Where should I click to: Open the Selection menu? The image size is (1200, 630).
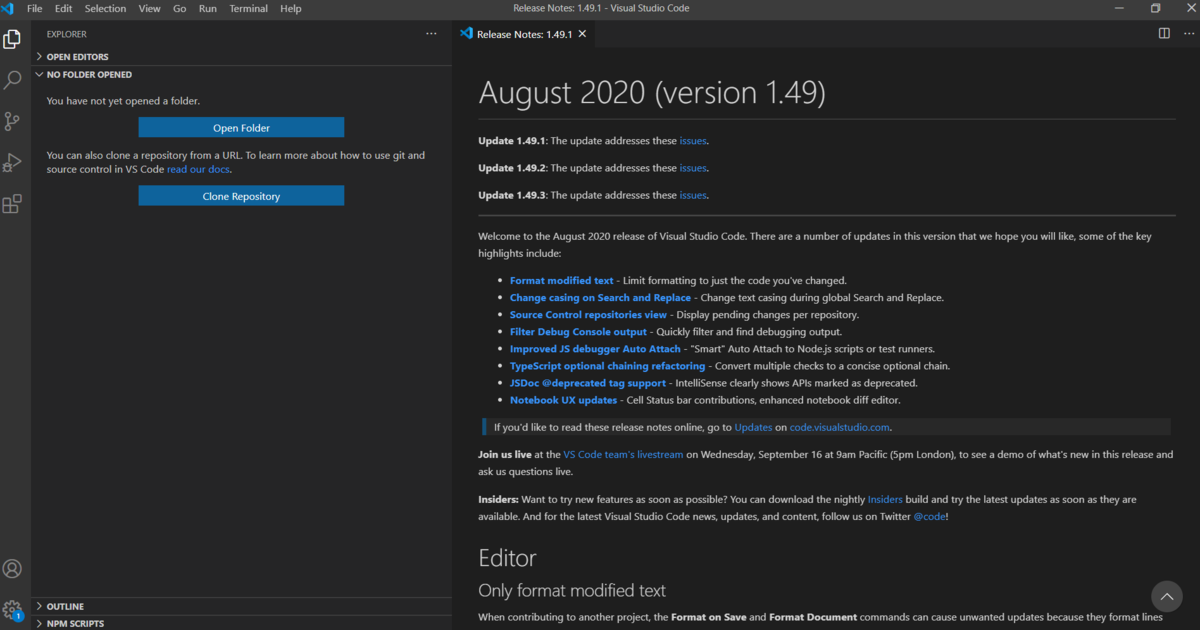click(105, 8)
